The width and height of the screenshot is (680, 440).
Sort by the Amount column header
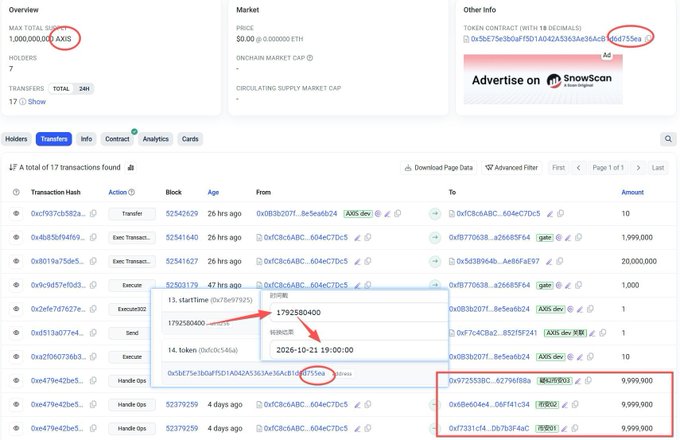tap(632, 192)
